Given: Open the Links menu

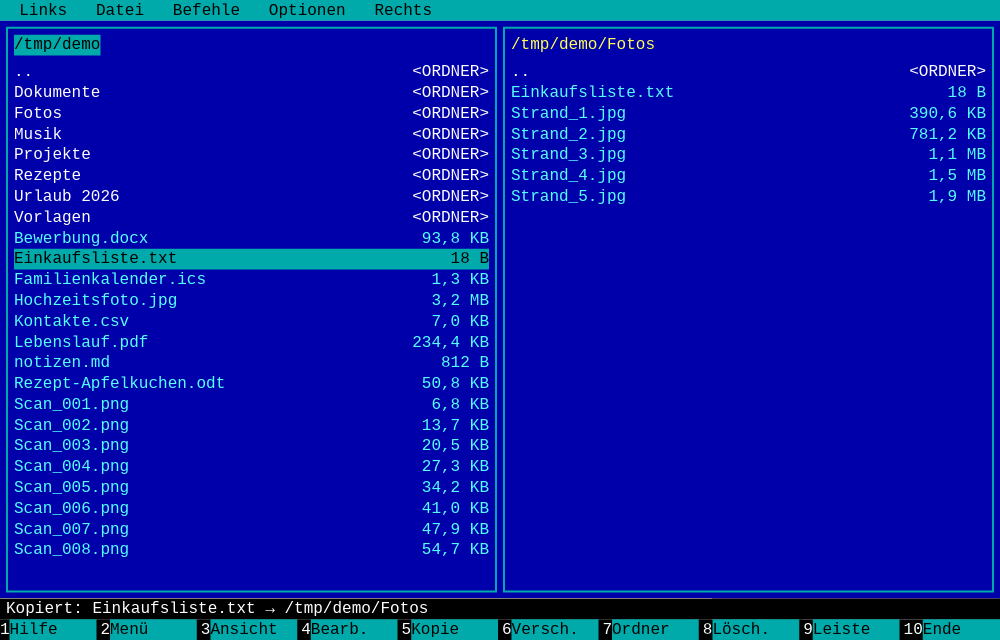Looking at the screenshot, I should (43, 10).
